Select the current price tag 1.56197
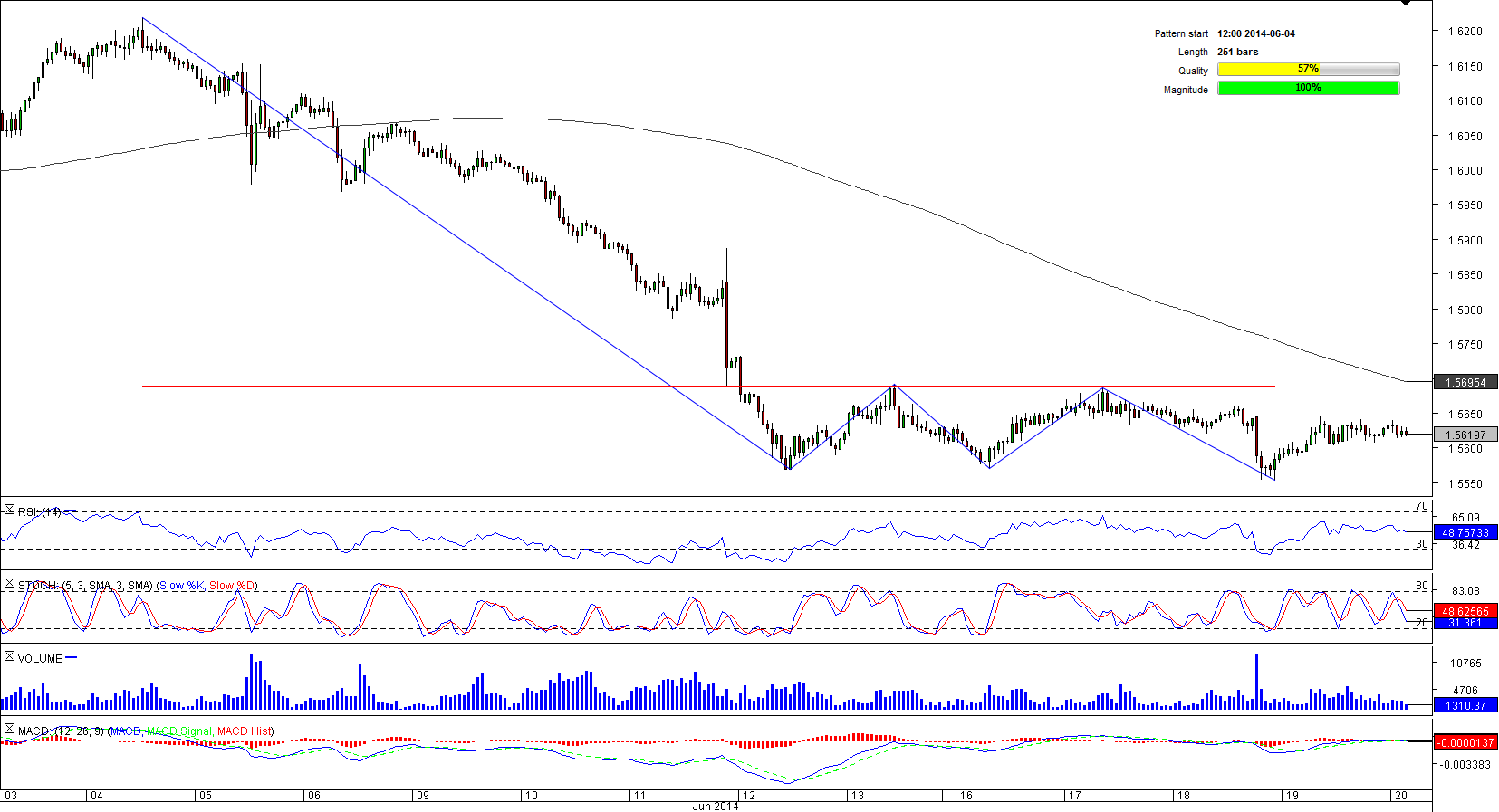This screenshot has height=812, width=1499. click(x=1465, y=435)
